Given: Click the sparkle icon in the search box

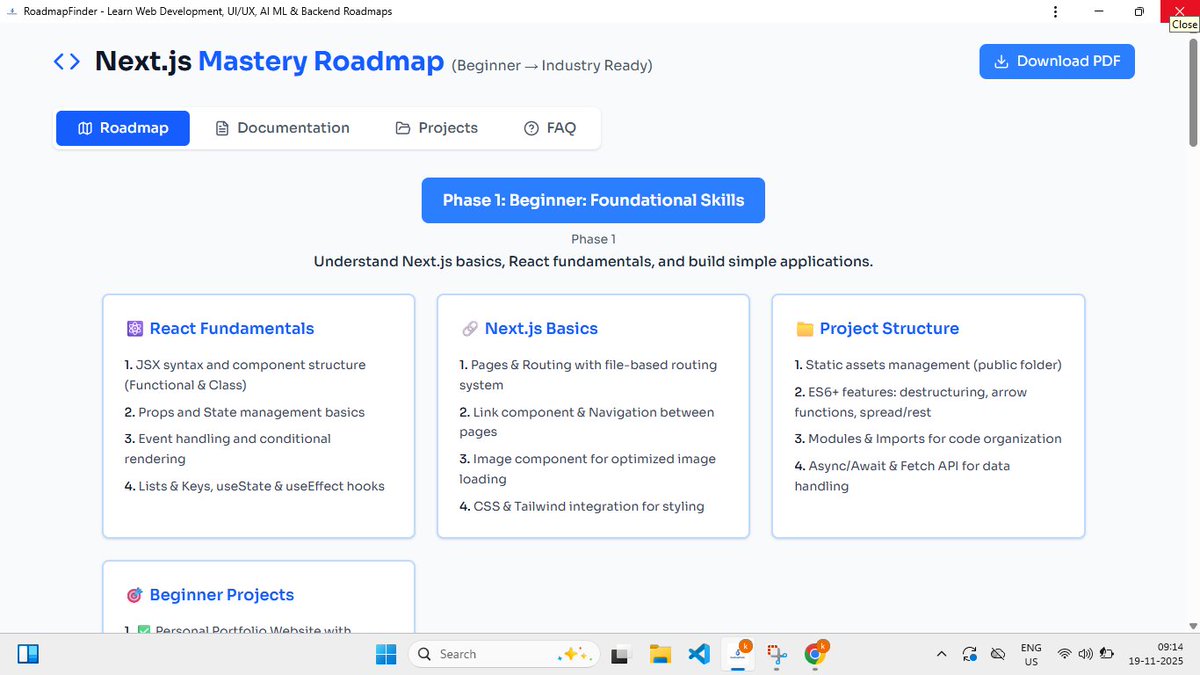Looking at the screenshot, I should coord(574,654).
